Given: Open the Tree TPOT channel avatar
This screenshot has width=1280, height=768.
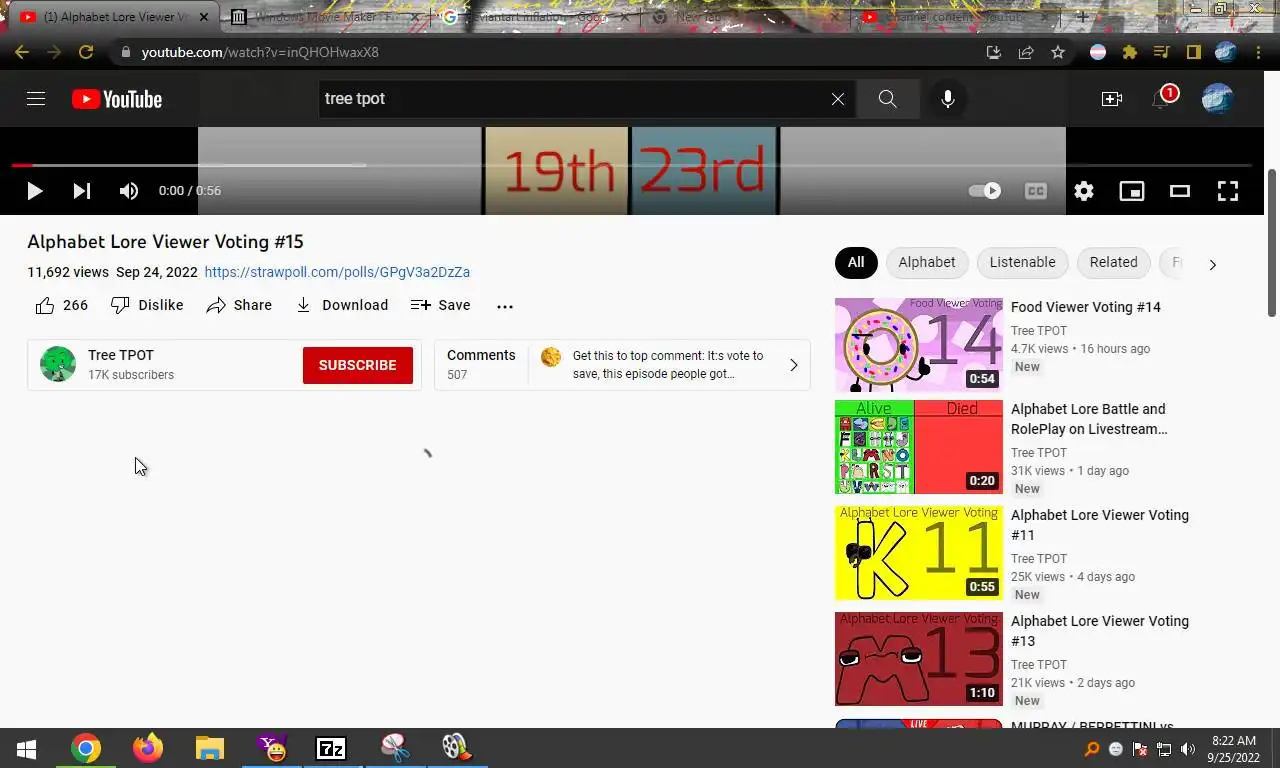Looking at the screenshot, I should pos(58,364).
